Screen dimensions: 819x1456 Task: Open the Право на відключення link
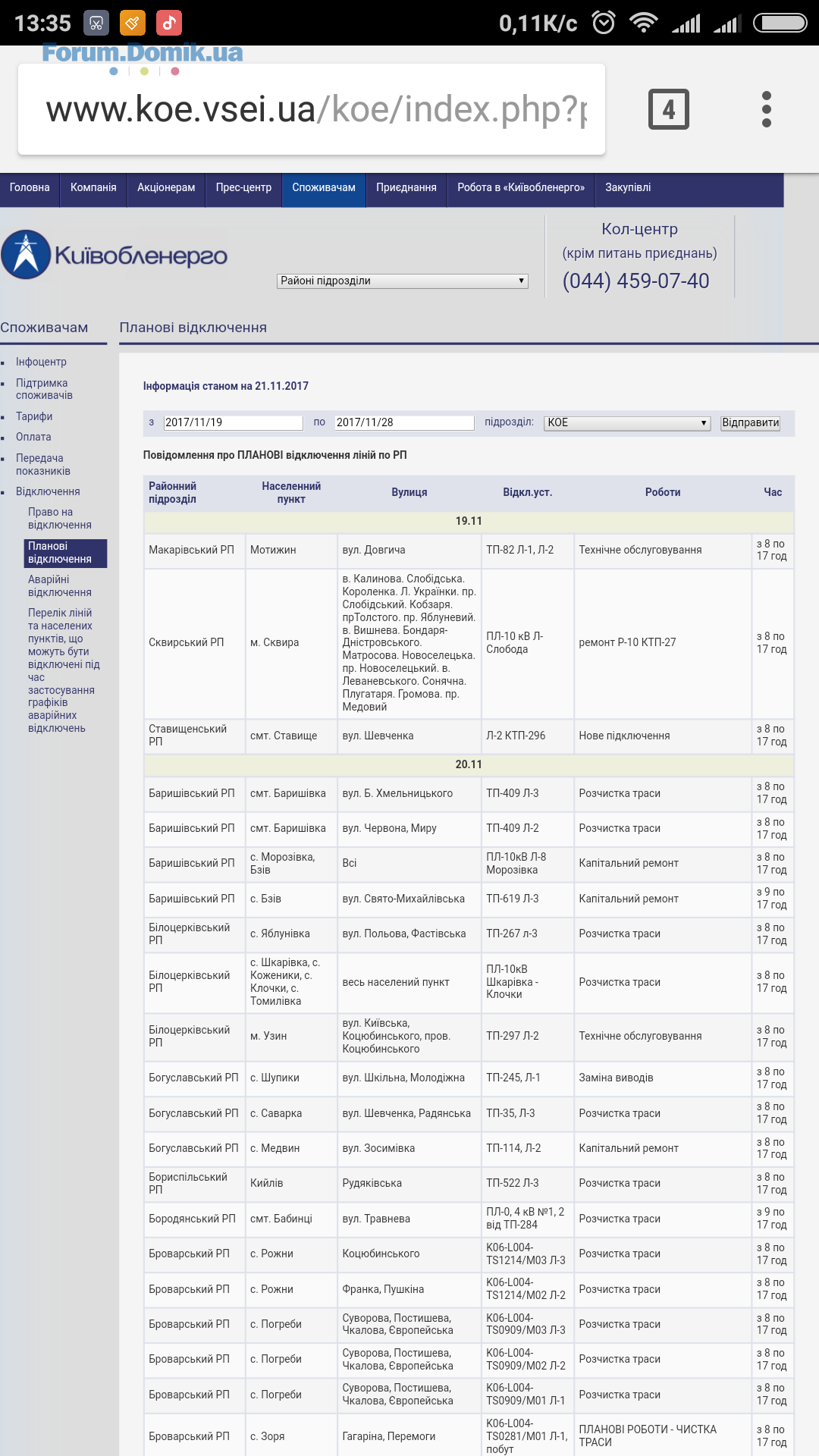[60, 519]
